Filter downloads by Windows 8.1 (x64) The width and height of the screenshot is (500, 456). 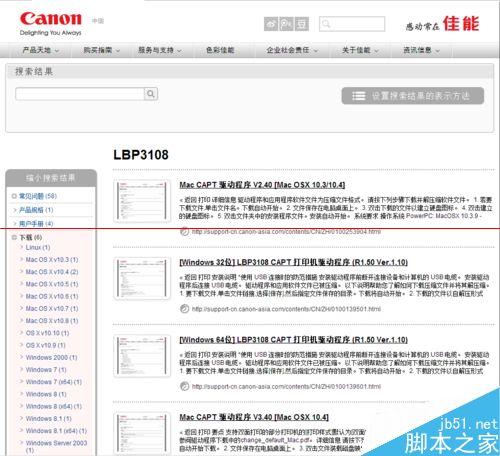(56, 431)
